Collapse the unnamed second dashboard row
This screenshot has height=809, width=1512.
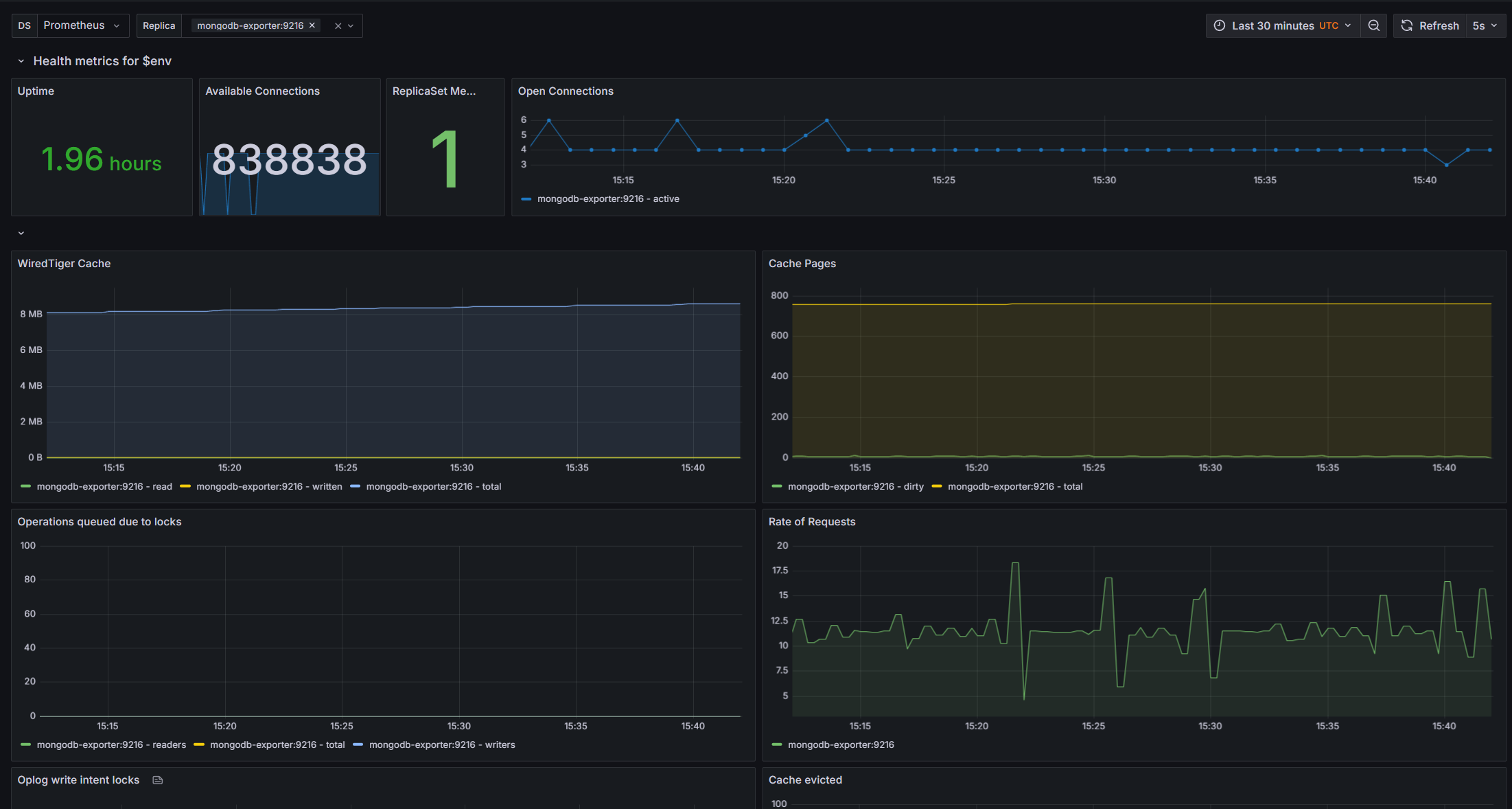coord(21,233)
